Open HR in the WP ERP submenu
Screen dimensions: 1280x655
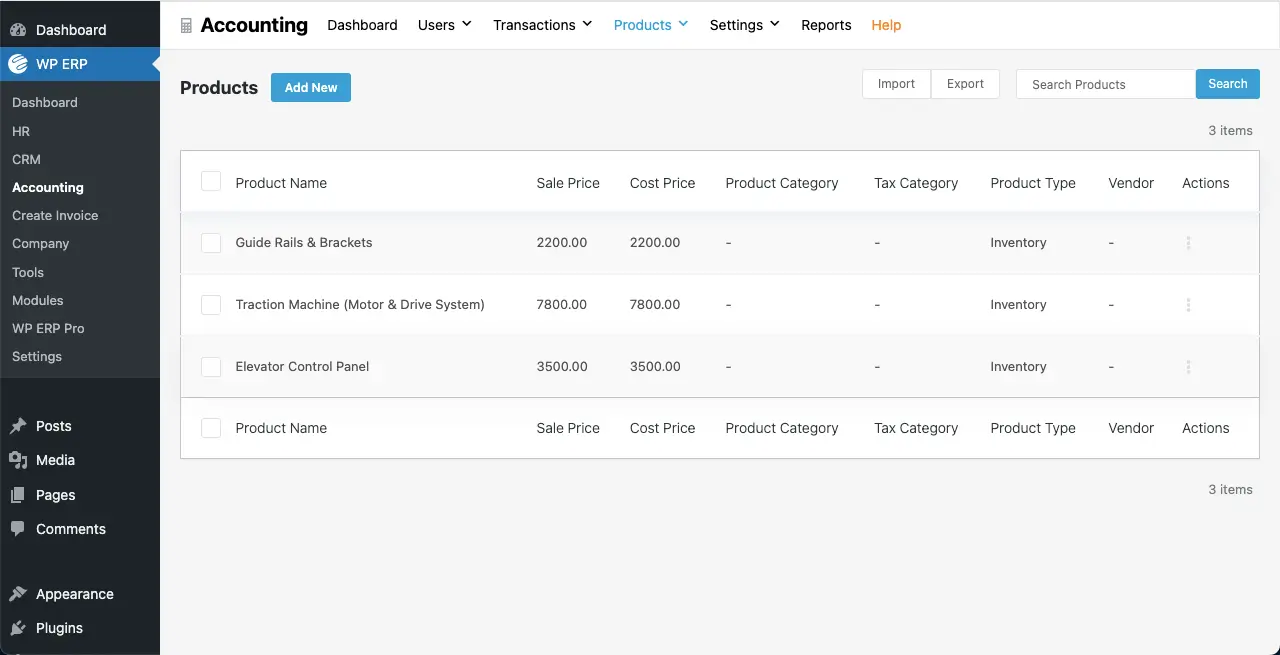[x=21, y=131]
